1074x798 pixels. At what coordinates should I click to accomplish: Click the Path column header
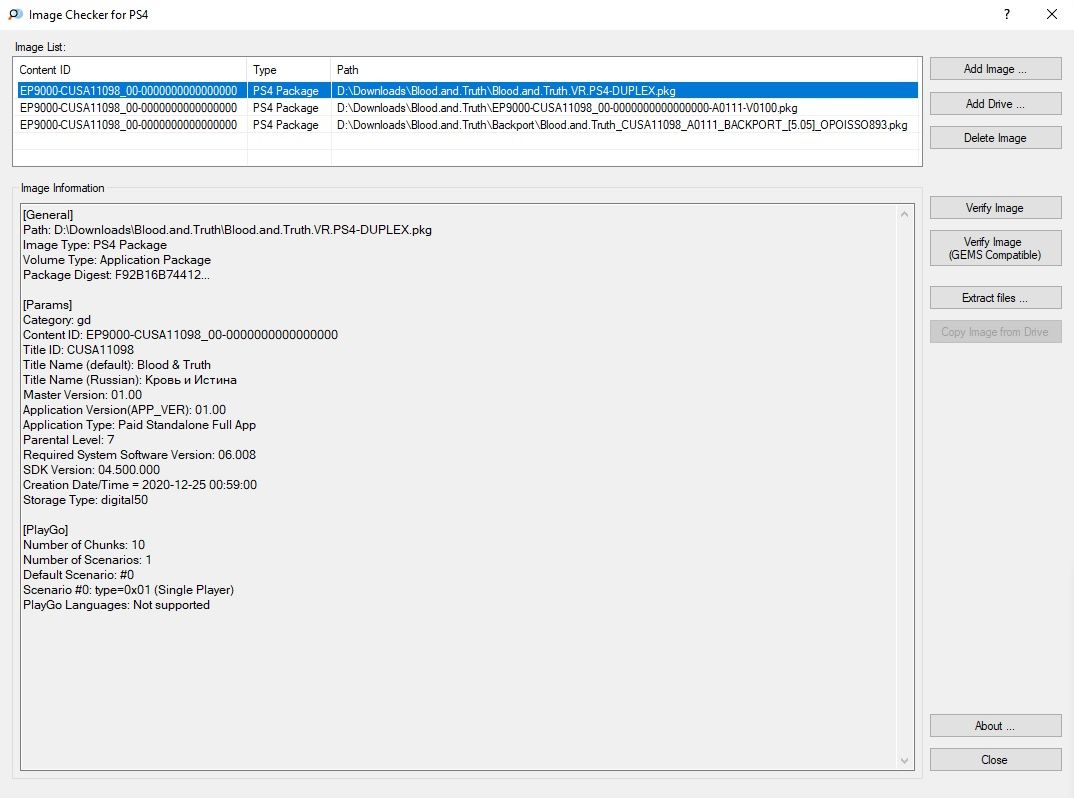(625, 70)
